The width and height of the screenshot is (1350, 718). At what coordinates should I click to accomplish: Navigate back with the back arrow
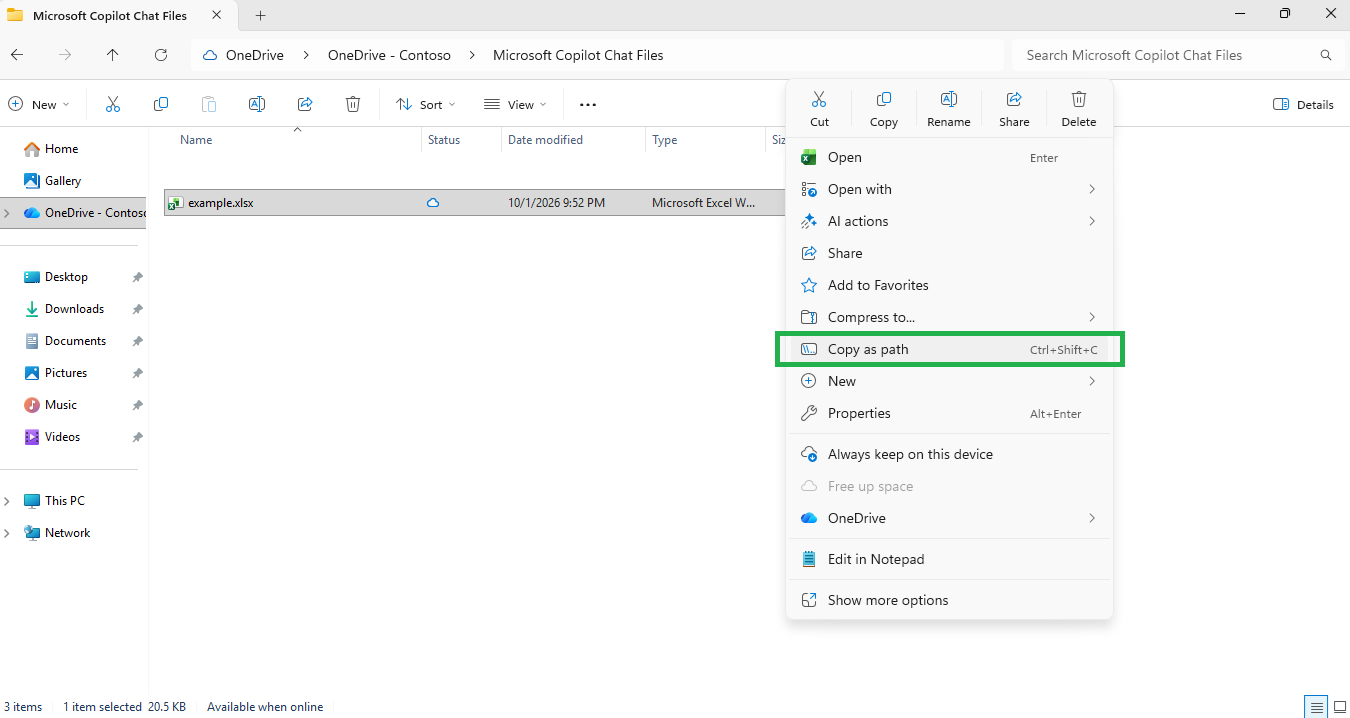pyautogui.click(x=17, y=55)
